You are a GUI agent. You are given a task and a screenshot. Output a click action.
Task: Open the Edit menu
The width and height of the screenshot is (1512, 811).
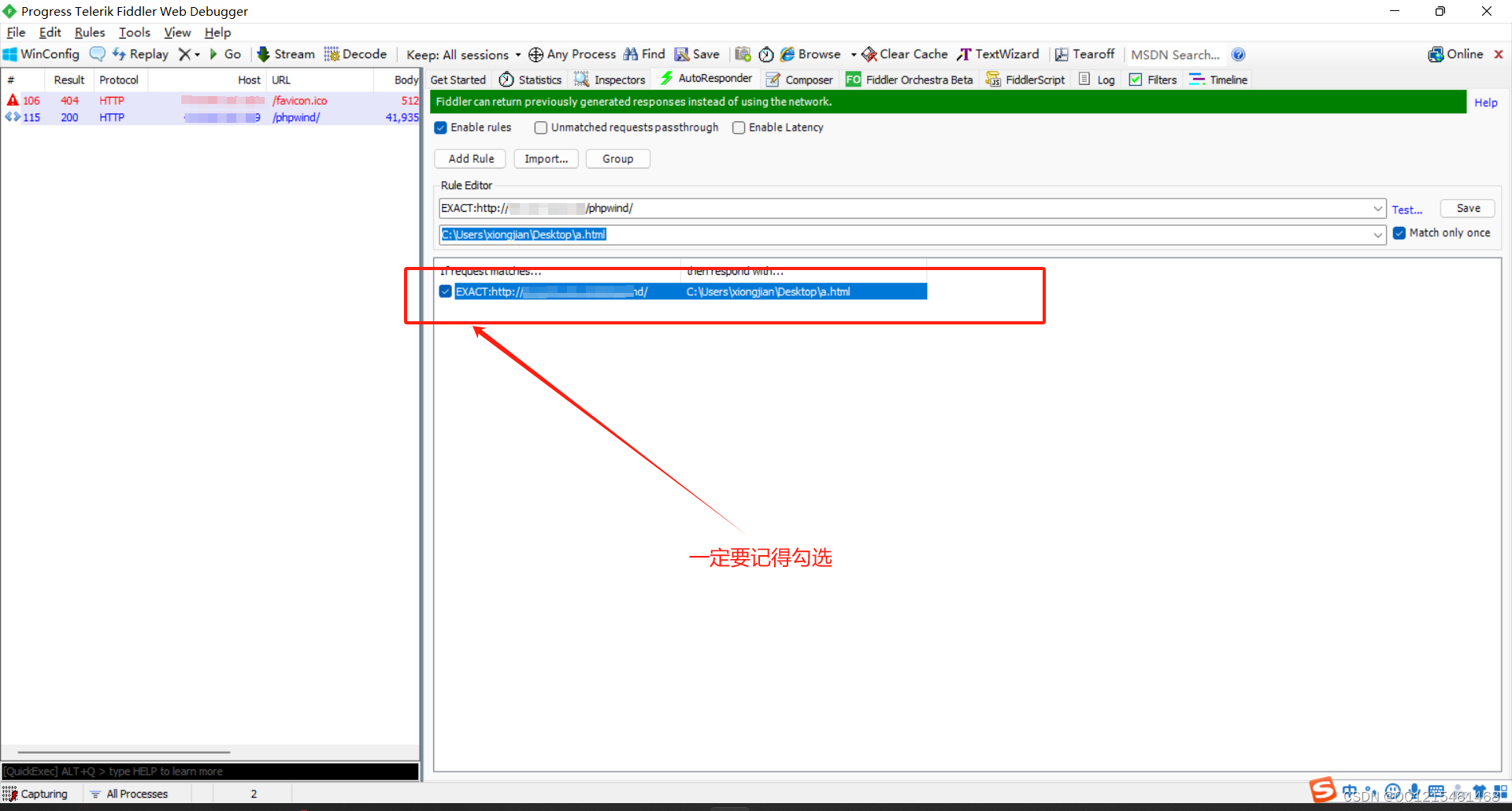pyautogui.click(x=50, y=32)
